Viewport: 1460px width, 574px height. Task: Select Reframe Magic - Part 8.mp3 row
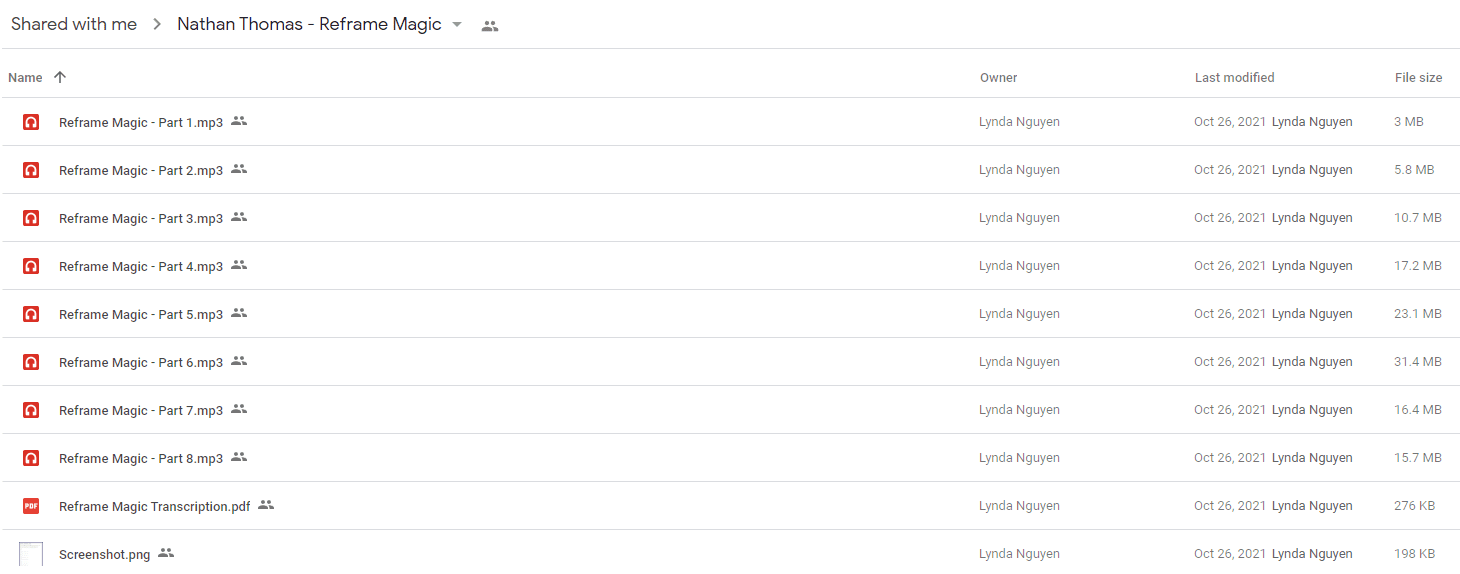coord(730,458)
